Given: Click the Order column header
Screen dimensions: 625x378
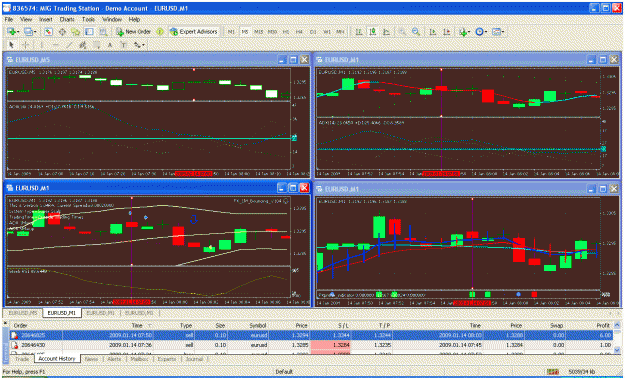Looking at the screenshot, I should click(21, 325).
